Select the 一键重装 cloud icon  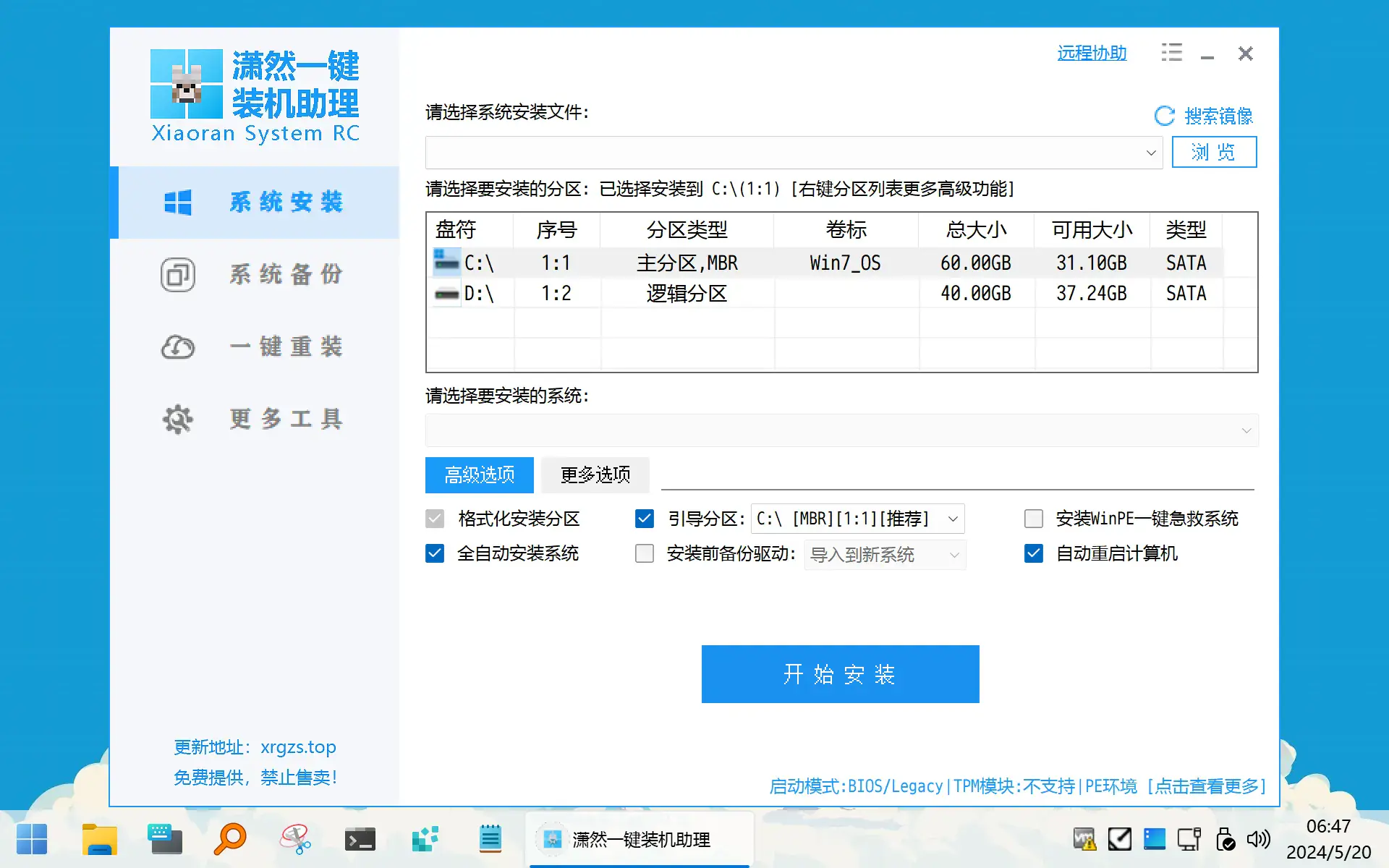tap(178, 347)
